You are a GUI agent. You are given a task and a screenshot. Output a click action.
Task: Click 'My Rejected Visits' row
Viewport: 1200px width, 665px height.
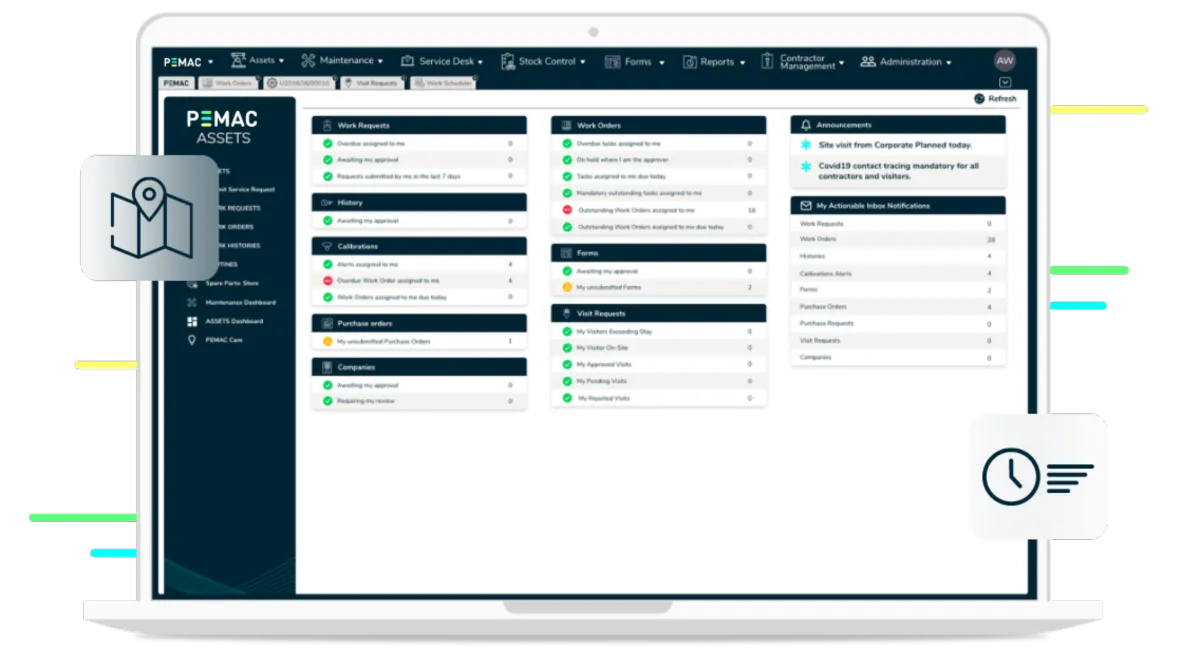[659, 398]
